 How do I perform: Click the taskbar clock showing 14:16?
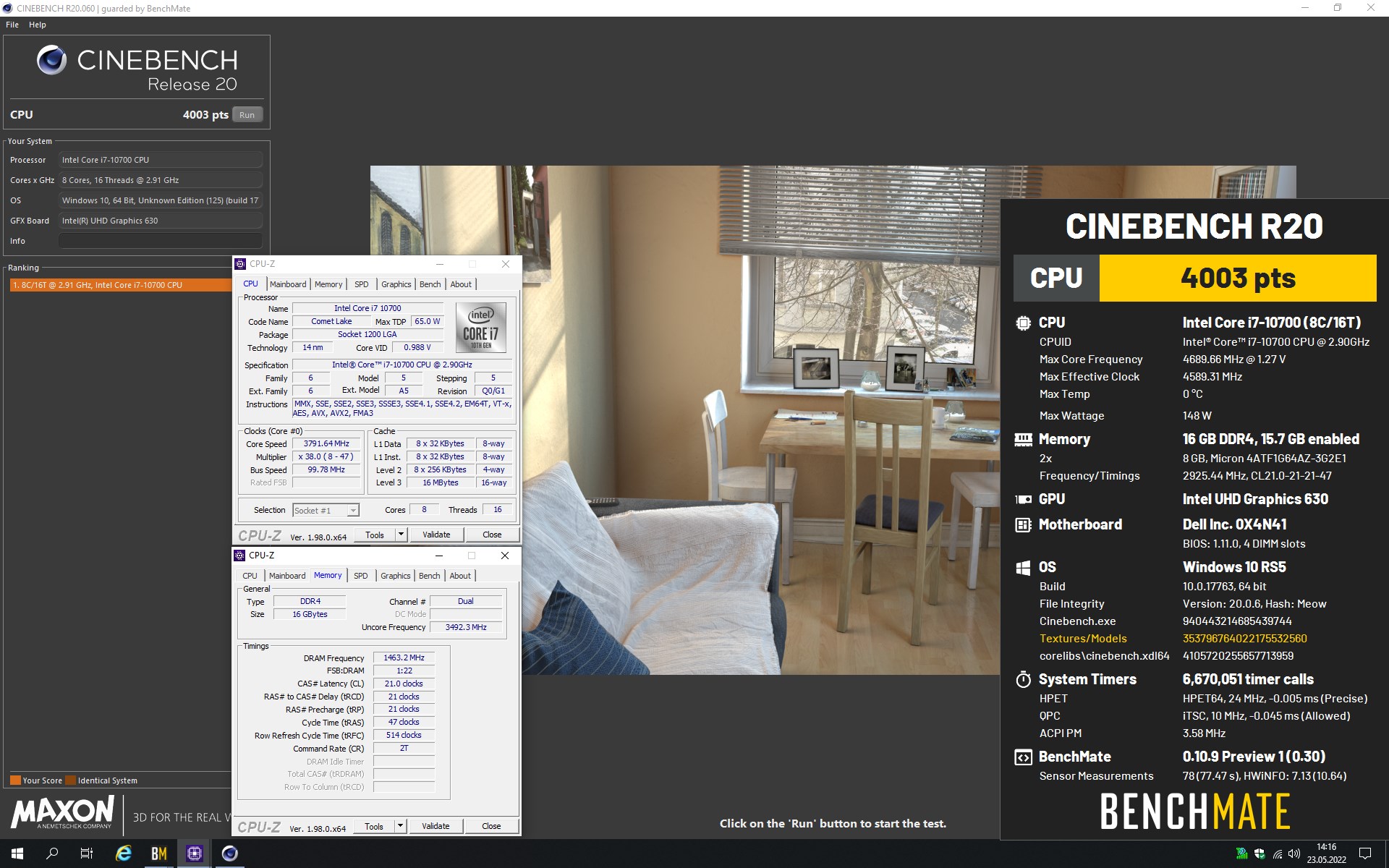pos(1326,854)
